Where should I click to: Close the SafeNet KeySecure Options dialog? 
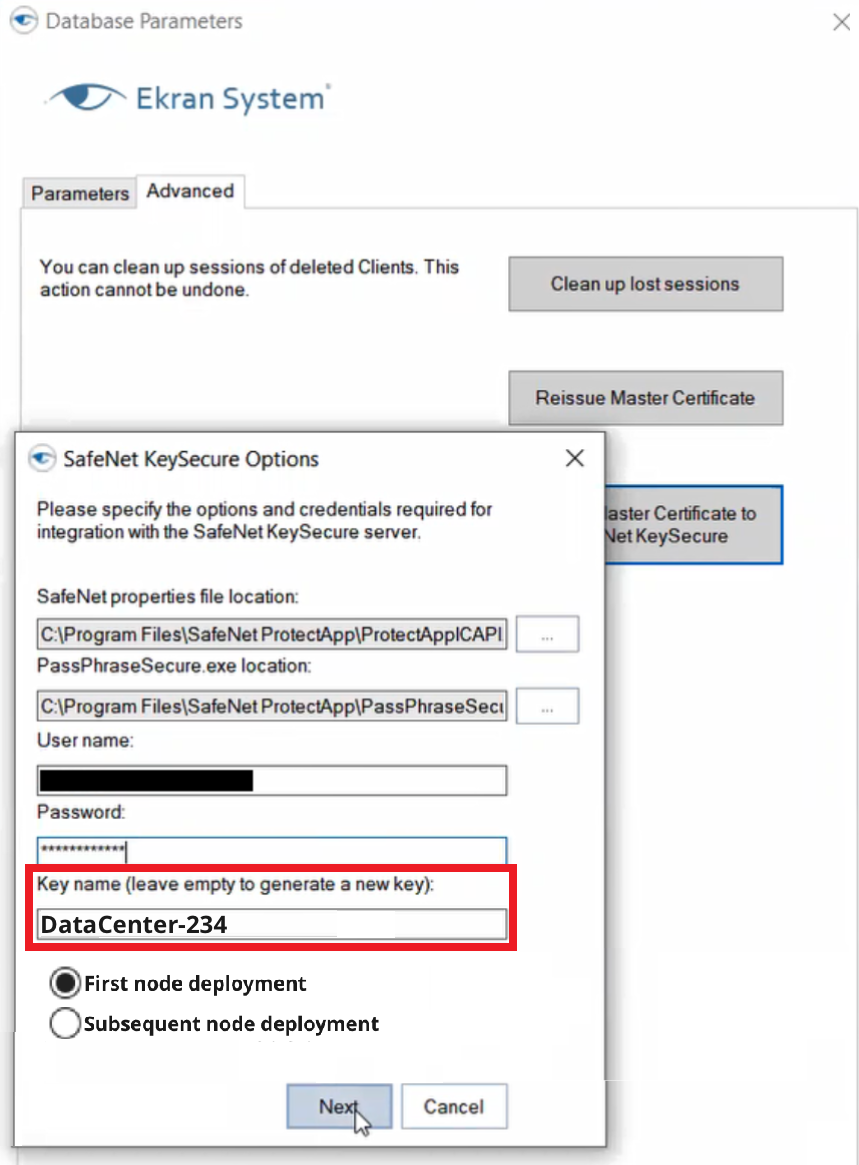pyautogui.click(x=575, y=459)
